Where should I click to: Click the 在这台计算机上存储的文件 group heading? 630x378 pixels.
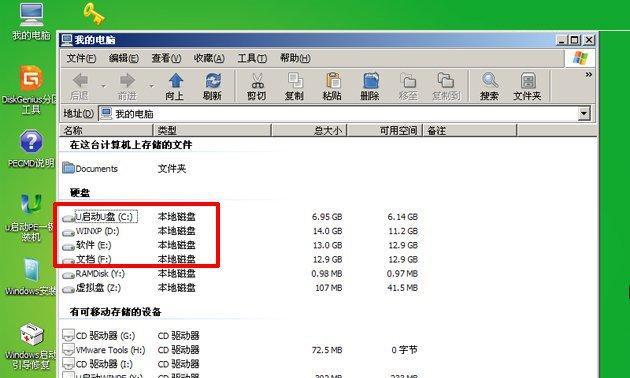(x=131, y=145)
